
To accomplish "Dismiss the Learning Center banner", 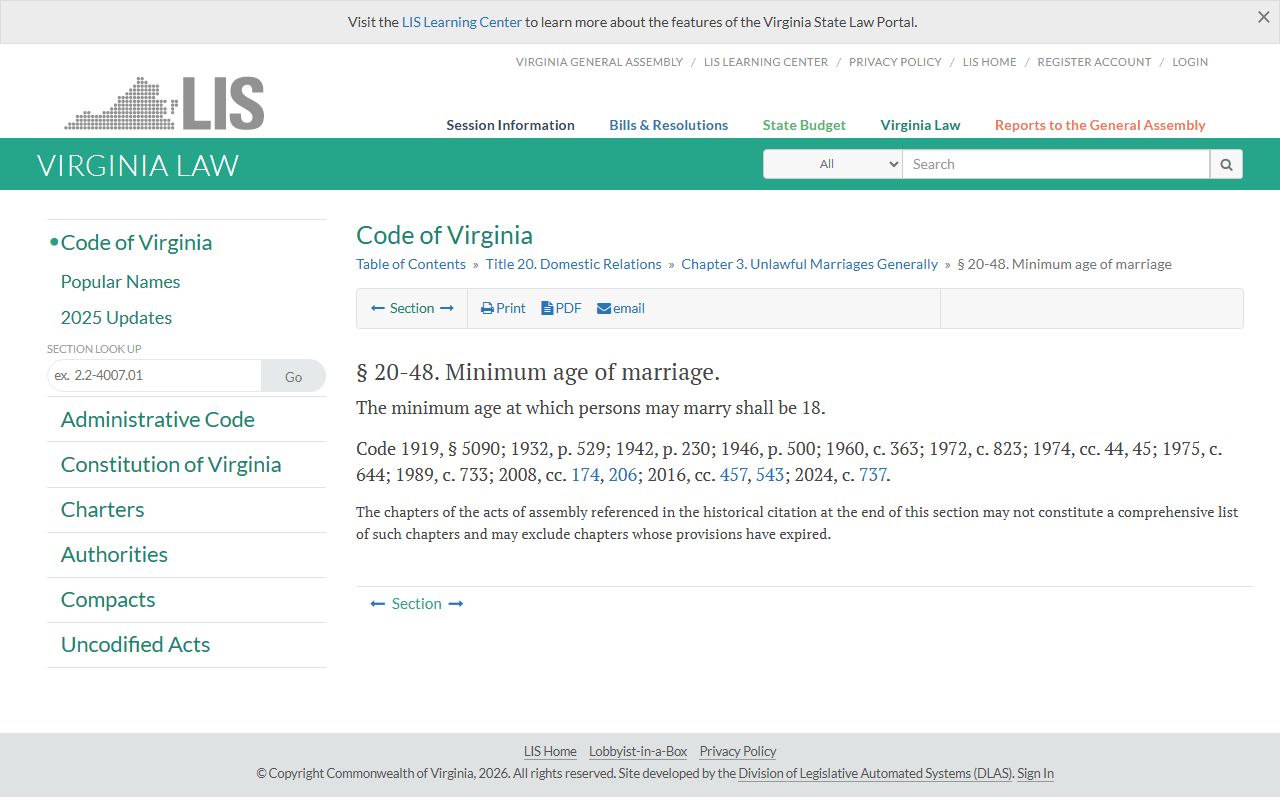I will pyautogui.click(x=1263, y=17).
